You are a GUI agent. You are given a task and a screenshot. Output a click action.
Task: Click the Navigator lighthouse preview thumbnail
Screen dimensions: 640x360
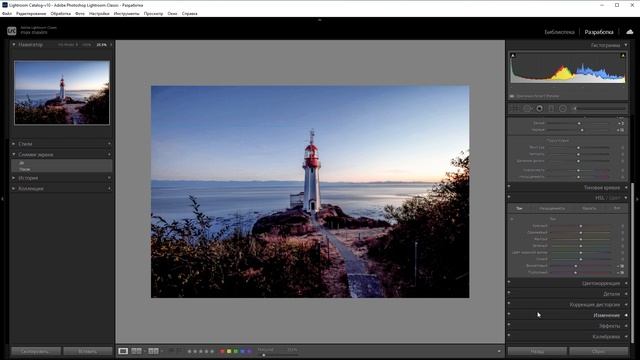click(x=62, y=93)
